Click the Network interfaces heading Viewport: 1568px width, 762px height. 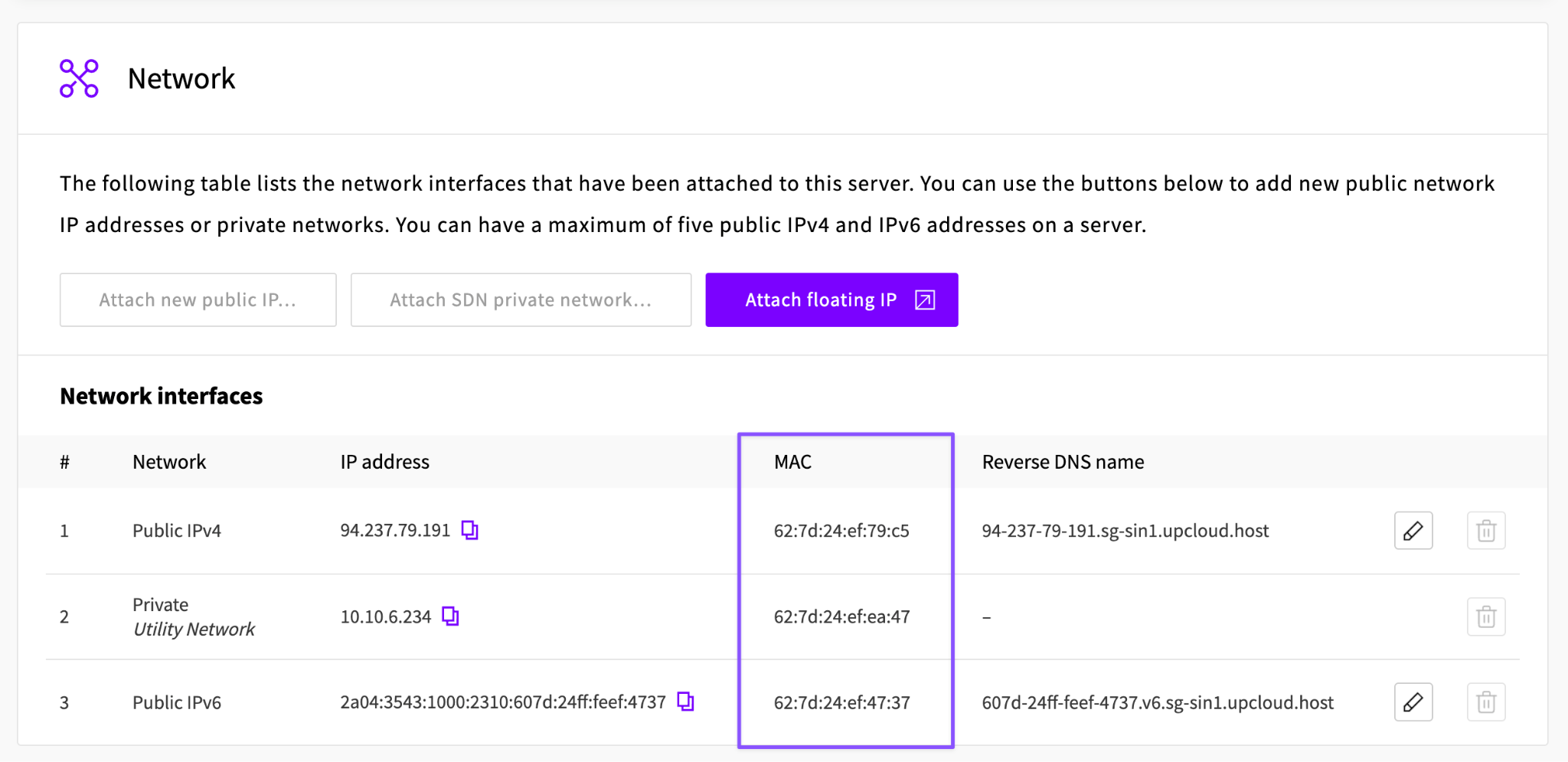tap(162, 396)
